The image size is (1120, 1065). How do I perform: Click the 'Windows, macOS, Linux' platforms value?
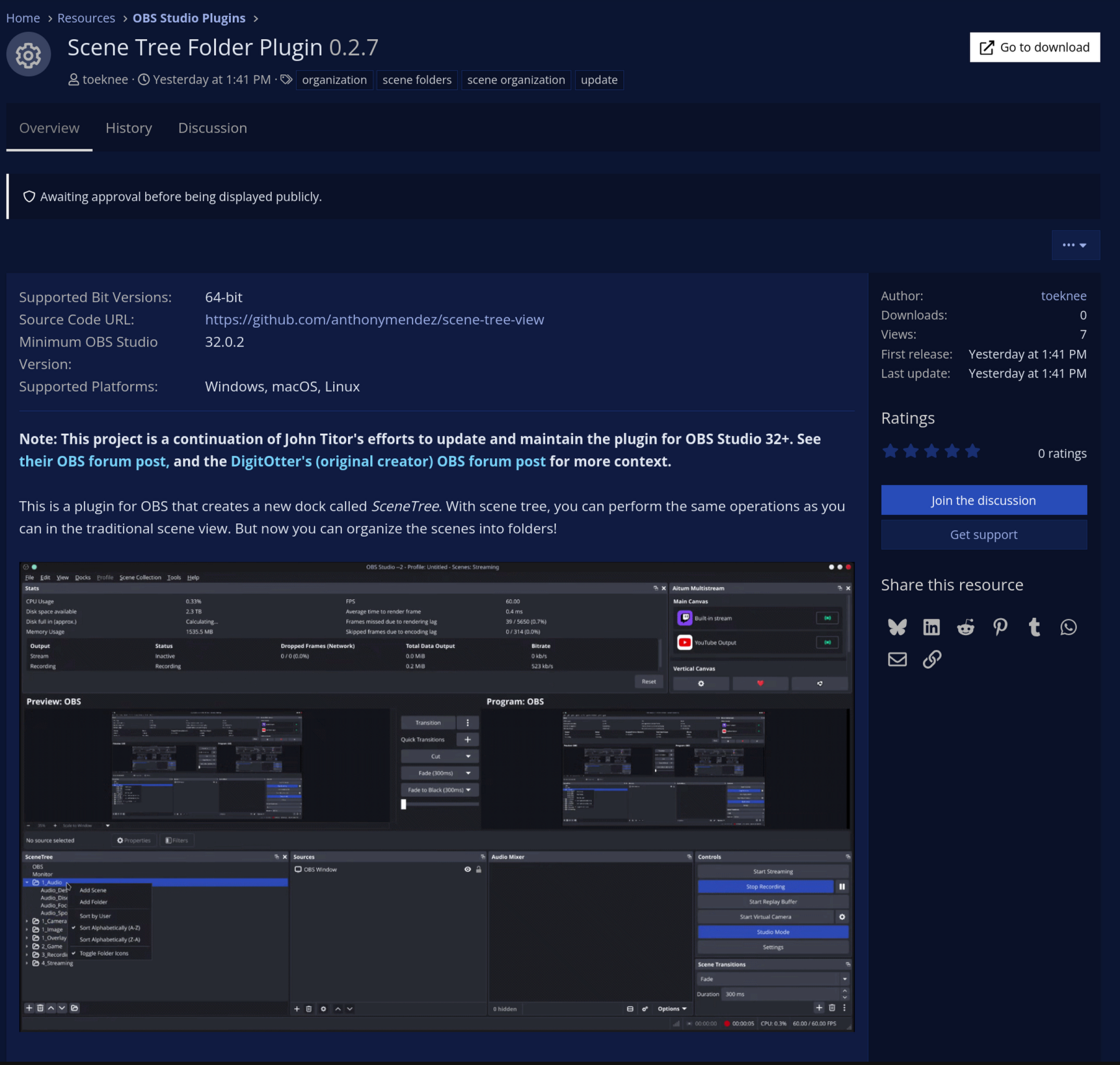pyautogui.click(x=282, y=387)
